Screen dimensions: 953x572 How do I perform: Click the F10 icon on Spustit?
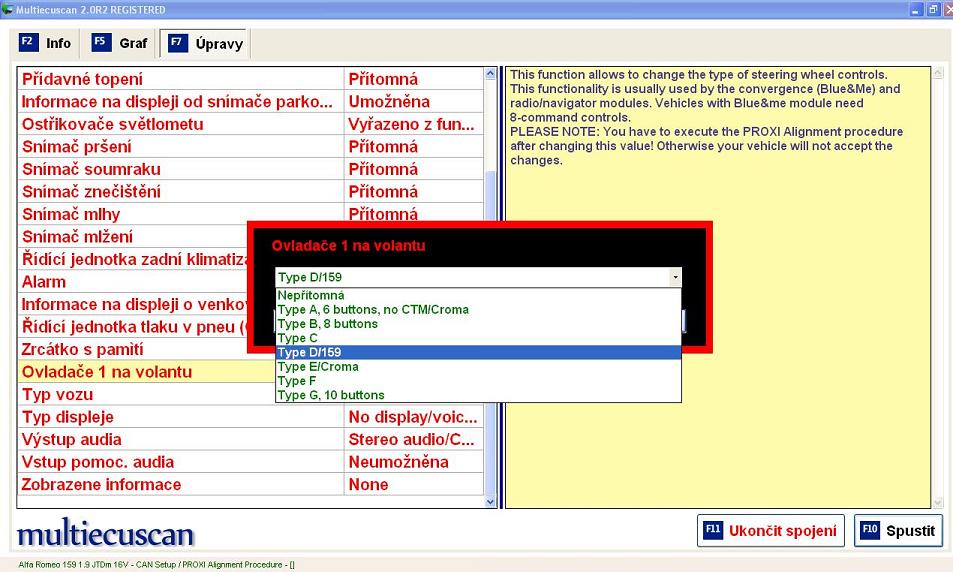click(x=870, y=530)
